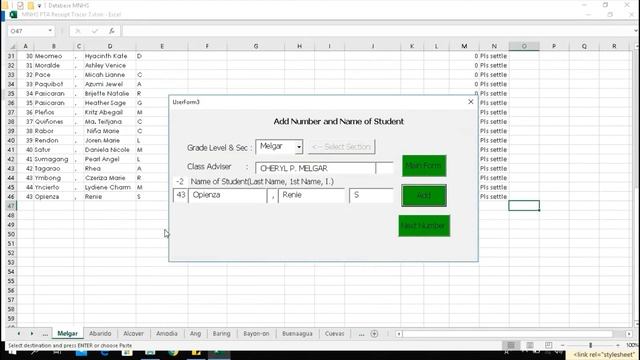Click cell with Lydiene Charm
The image size is (640, 360).
pyautogui.click(x=110, y=187)
